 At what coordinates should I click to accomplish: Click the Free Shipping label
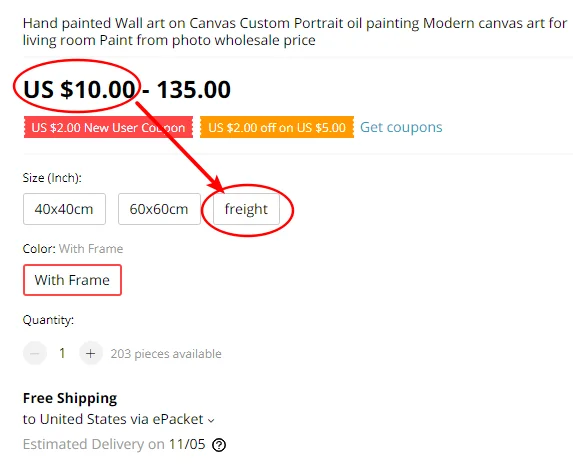click(x=70, y=398)
